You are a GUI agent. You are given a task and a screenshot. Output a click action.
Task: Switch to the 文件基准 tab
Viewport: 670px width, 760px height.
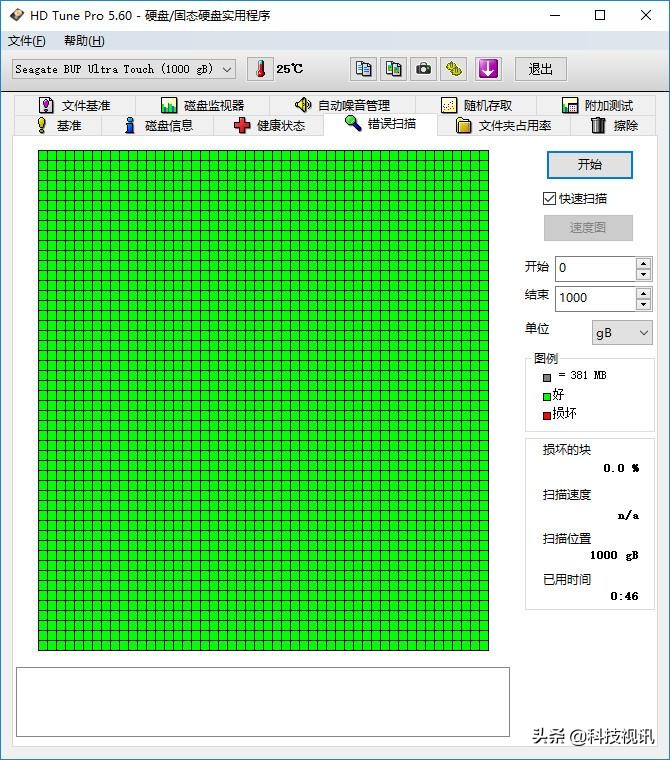coord(75,105)
